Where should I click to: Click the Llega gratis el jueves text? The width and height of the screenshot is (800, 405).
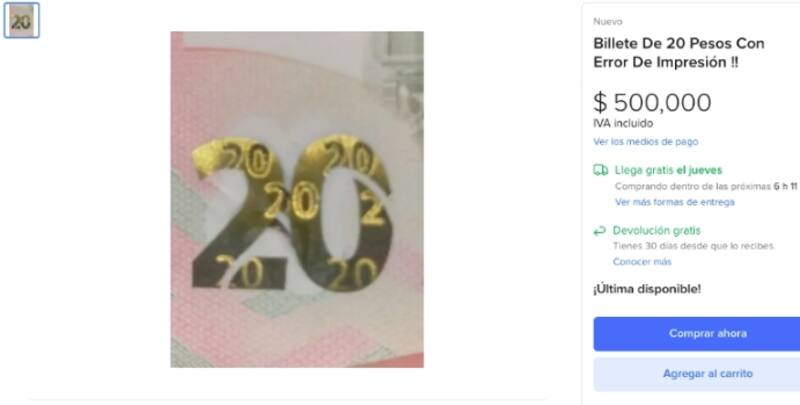pyautogui.click(x=668, y=170)
